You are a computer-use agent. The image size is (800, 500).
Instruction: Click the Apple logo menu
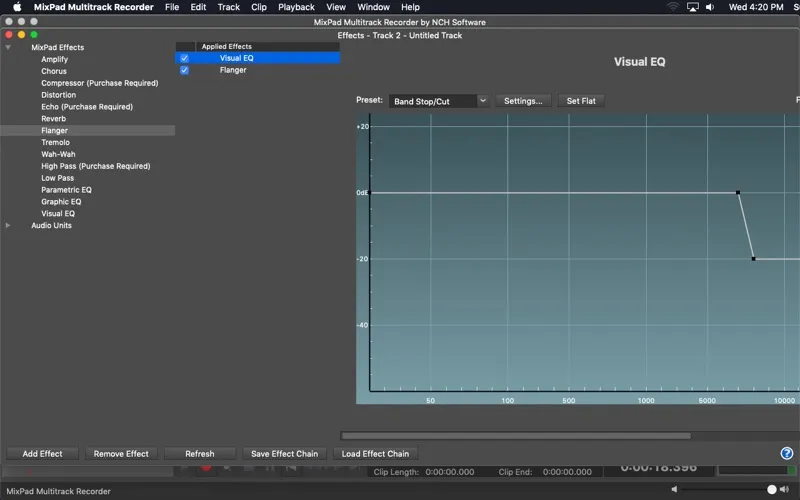[17, 7]
